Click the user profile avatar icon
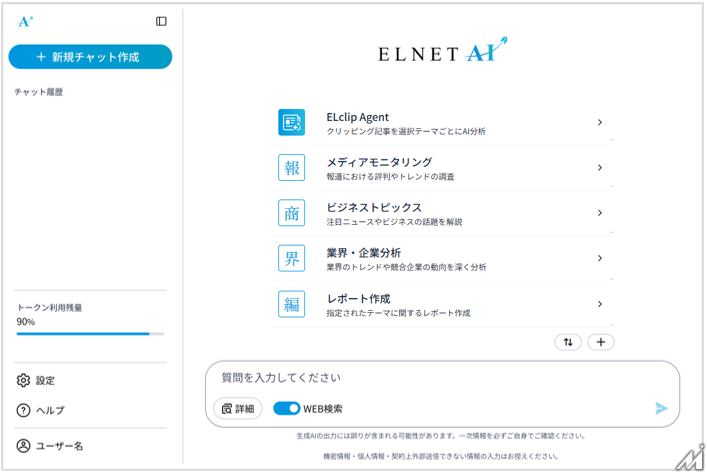 point(23,446)
